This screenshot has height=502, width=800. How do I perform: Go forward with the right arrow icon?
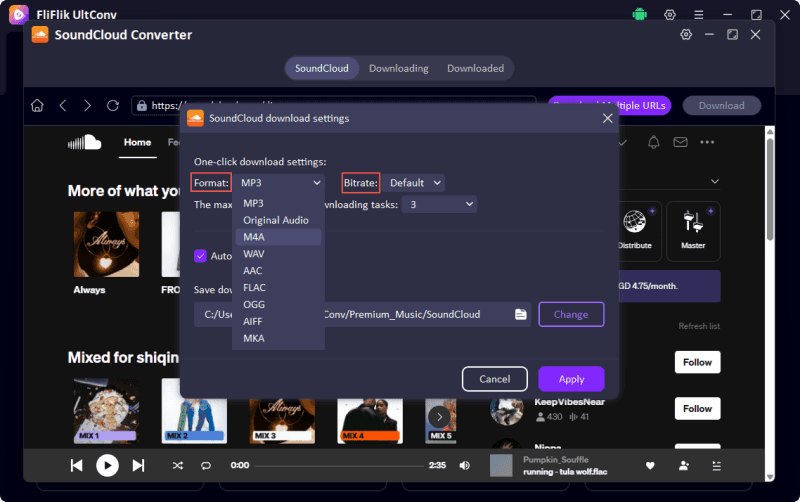pyautogui.click(x=87, y=106)
